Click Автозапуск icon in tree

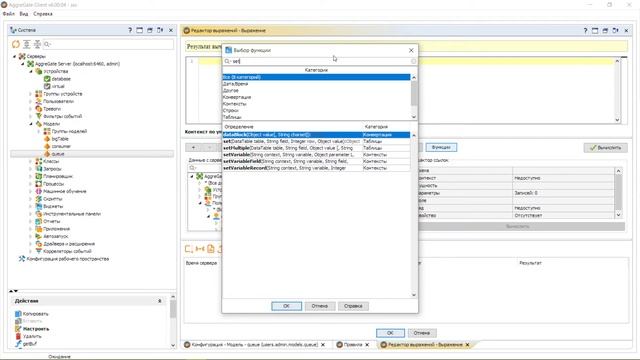tap(39, 236)
